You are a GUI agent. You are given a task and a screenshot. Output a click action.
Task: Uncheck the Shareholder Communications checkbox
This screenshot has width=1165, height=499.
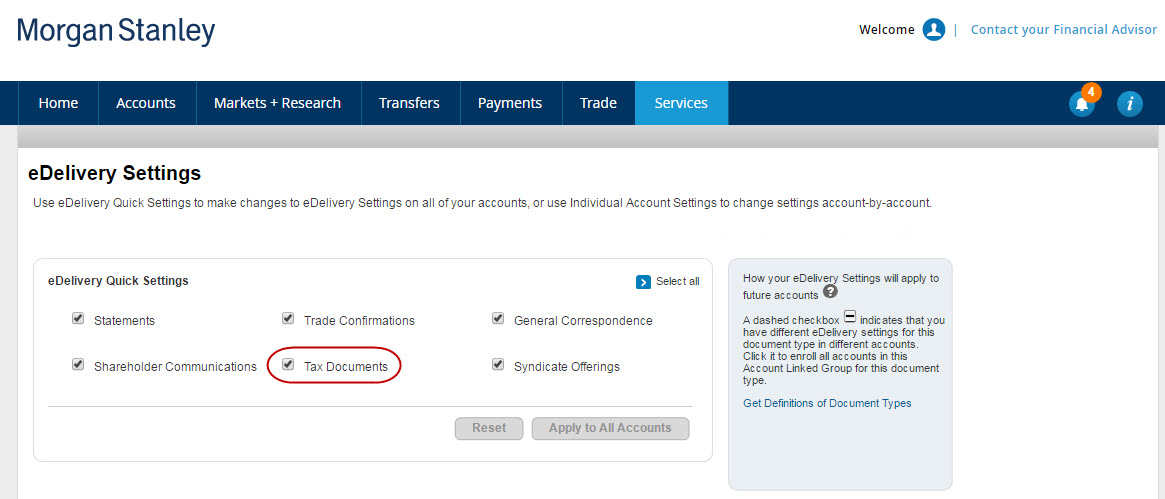tap(78, 365)
